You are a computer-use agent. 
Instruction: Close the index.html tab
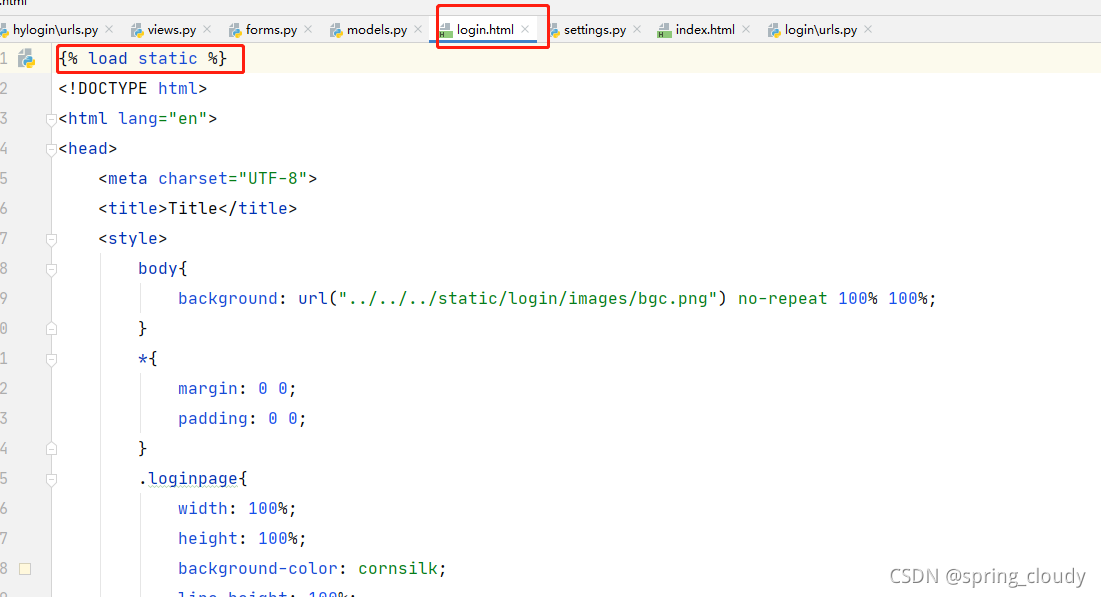746,29
